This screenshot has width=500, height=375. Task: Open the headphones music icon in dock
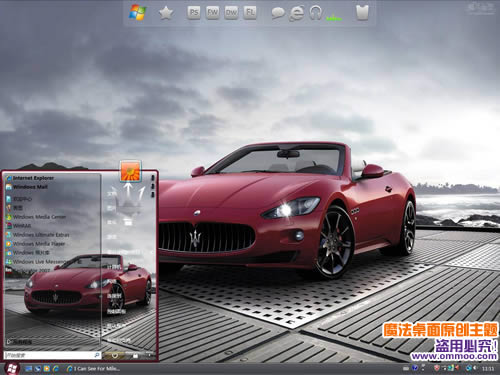pyautogui.click(x=315, y=13)
